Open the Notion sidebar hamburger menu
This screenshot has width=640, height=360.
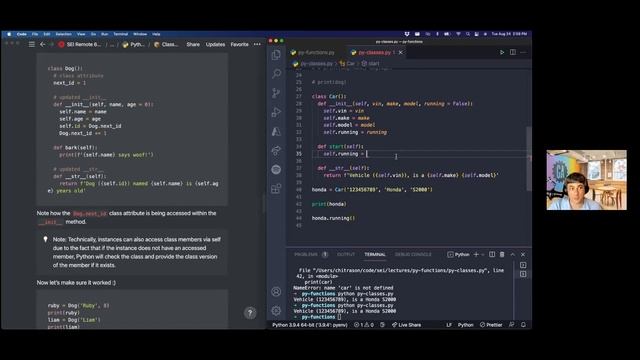(x=31, y=44)
